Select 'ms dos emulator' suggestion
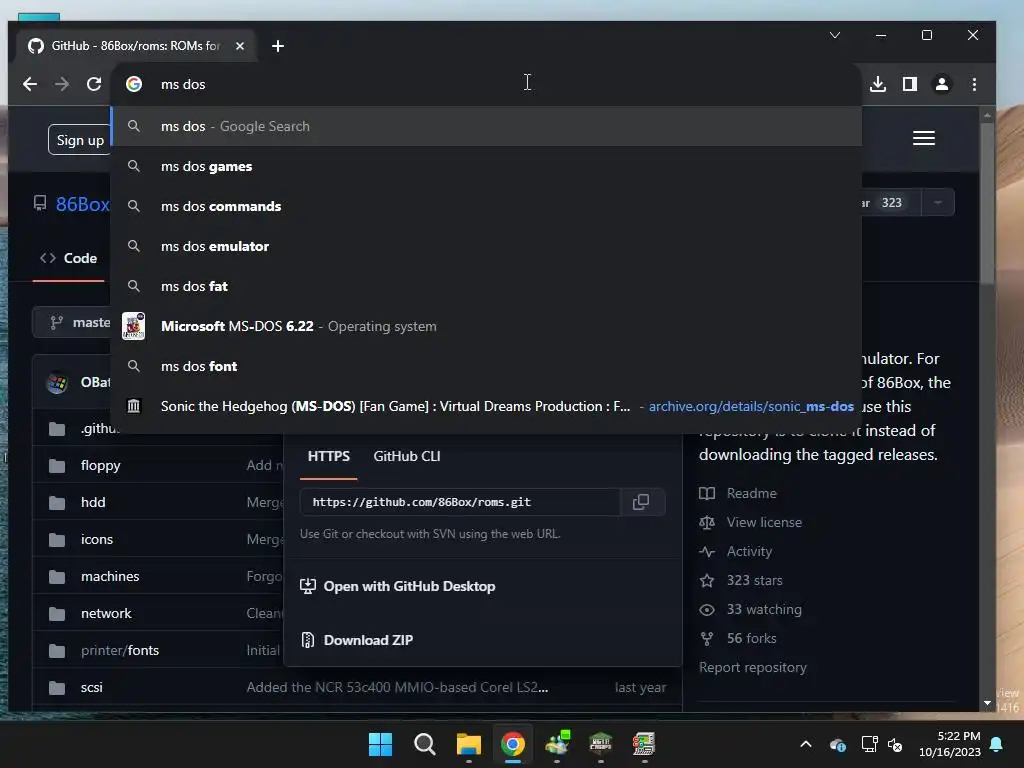 pos(487,246)
